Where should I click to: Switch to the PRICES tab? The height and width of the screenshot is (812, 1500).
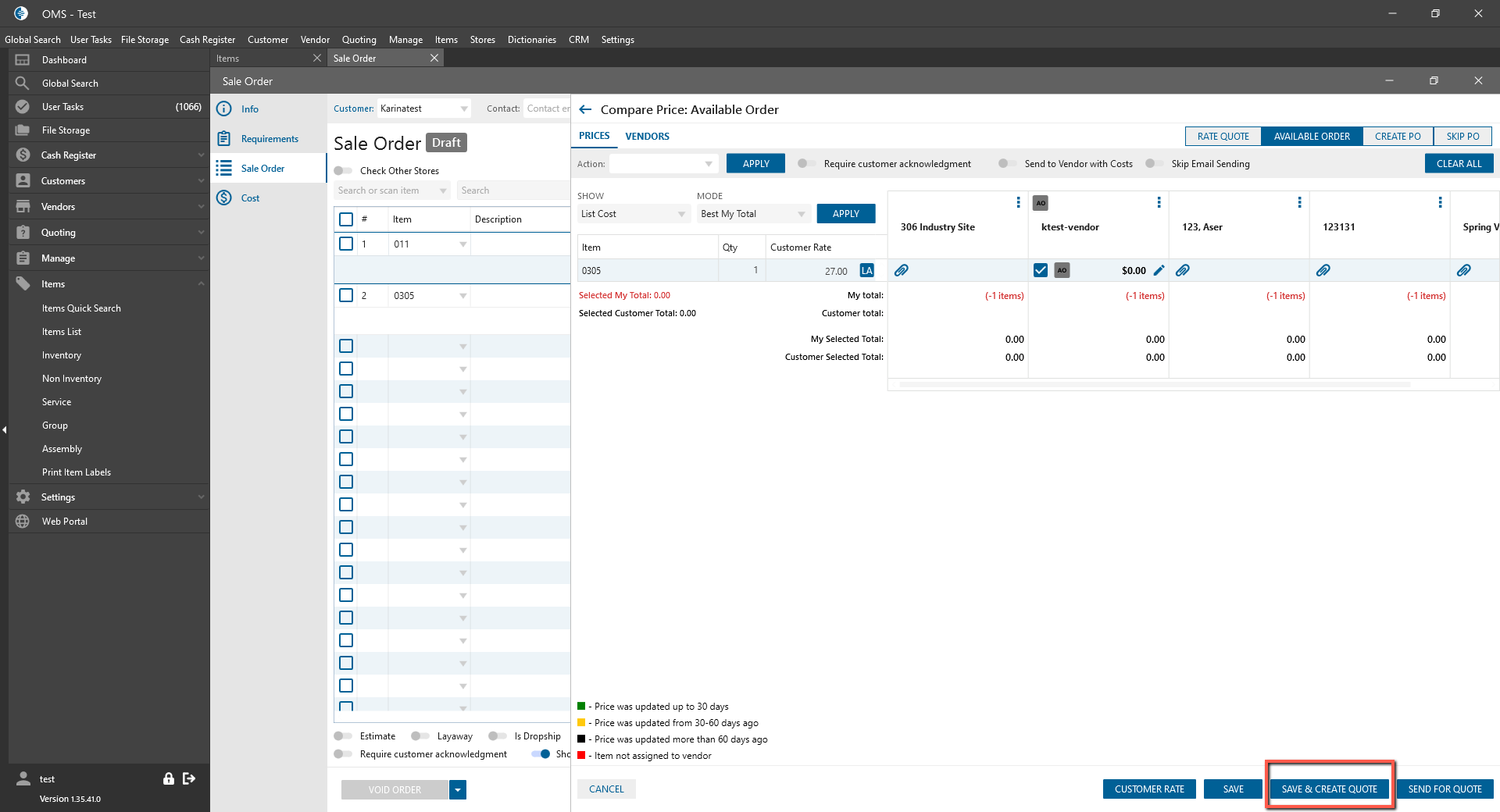(594, 136)
